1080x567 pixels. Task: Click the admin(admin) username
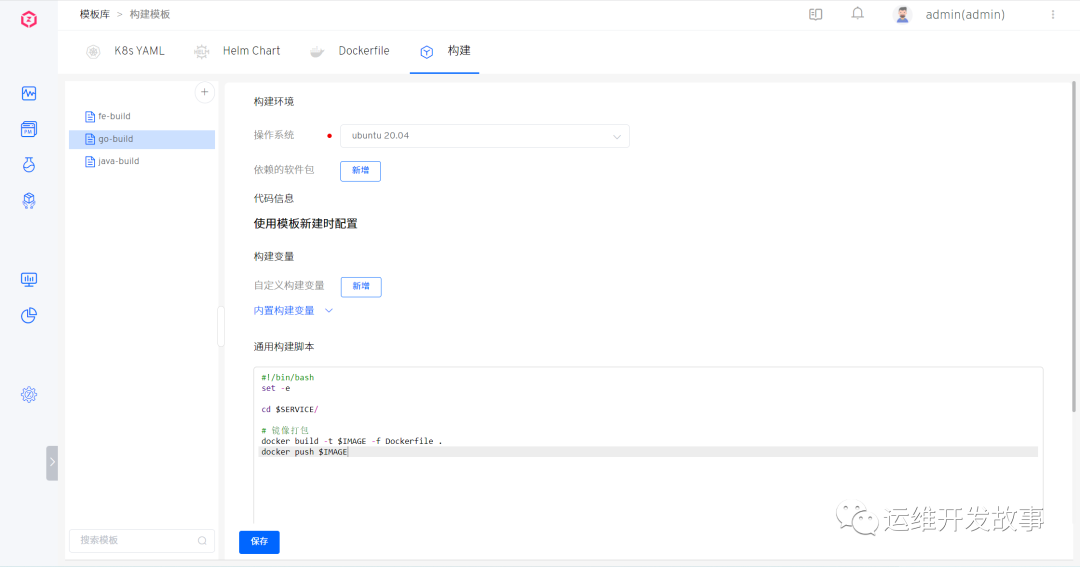click(964, 14)
